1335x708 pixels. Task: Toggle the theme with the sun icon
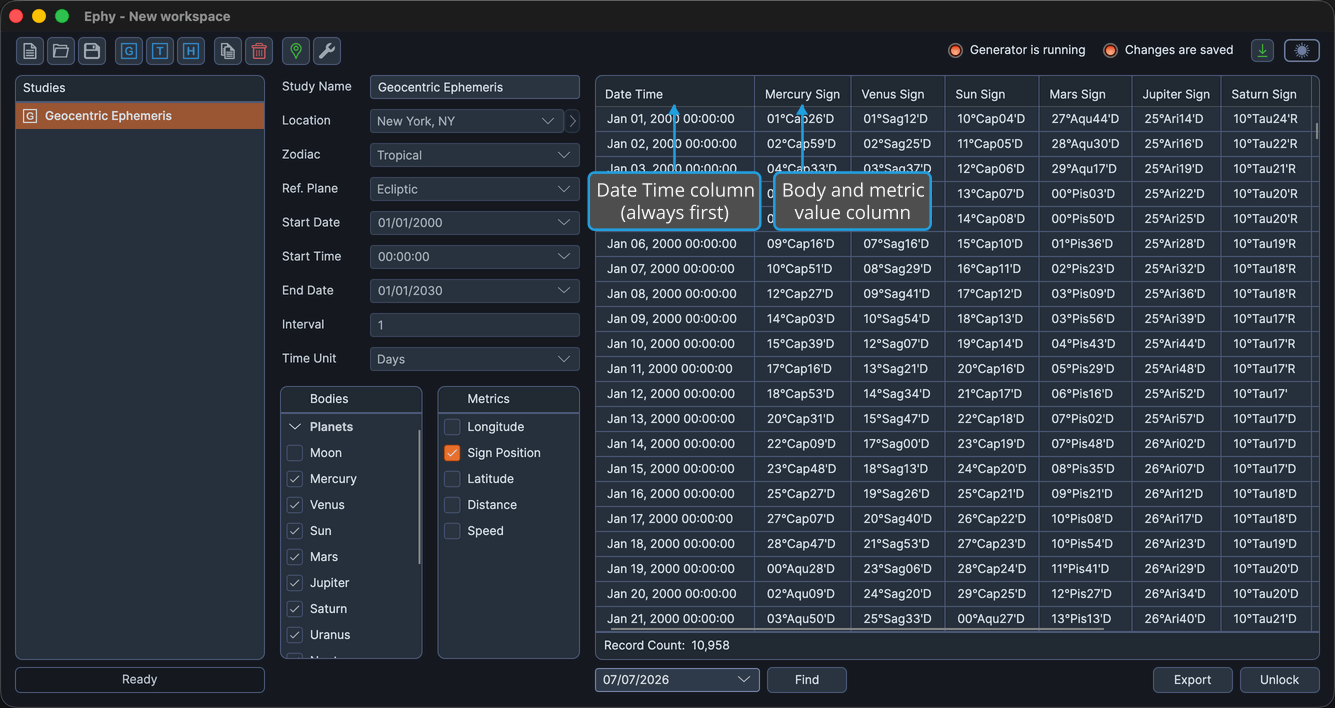(1302, 51)
